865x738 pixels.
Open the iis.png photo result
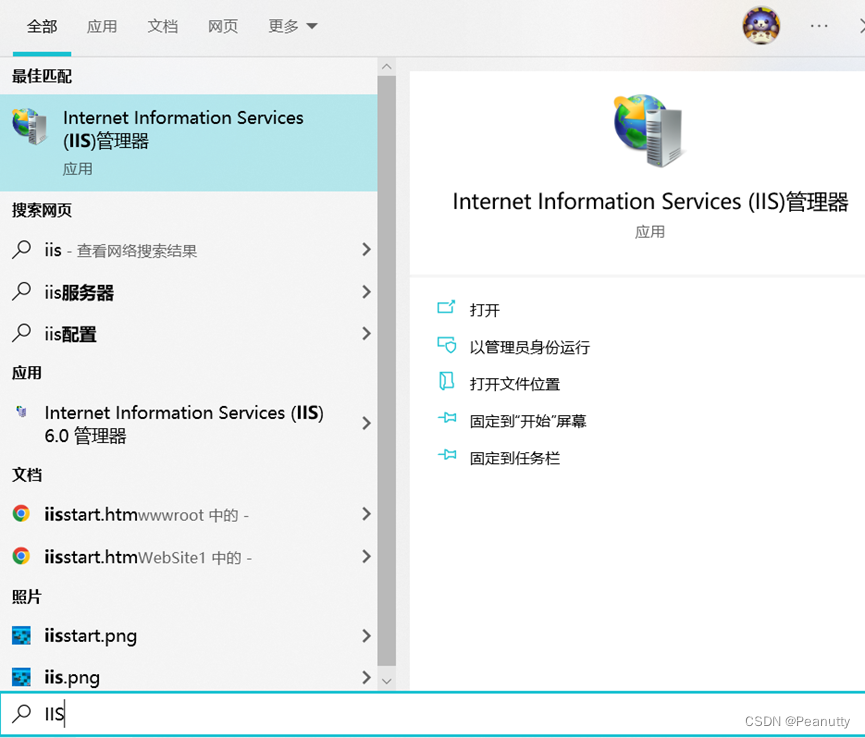point(189,677)
